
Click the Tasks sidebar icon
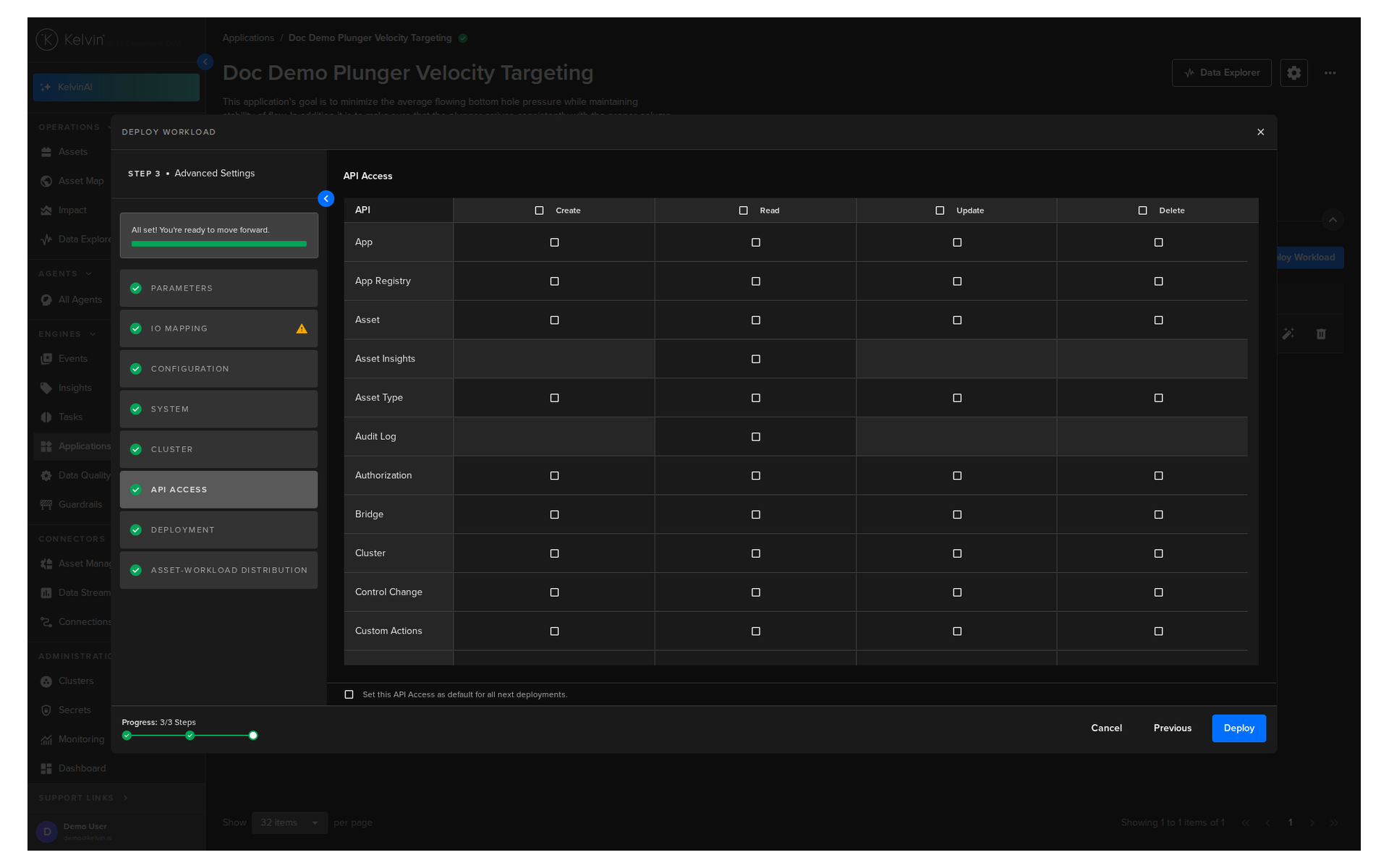point(46,417)
